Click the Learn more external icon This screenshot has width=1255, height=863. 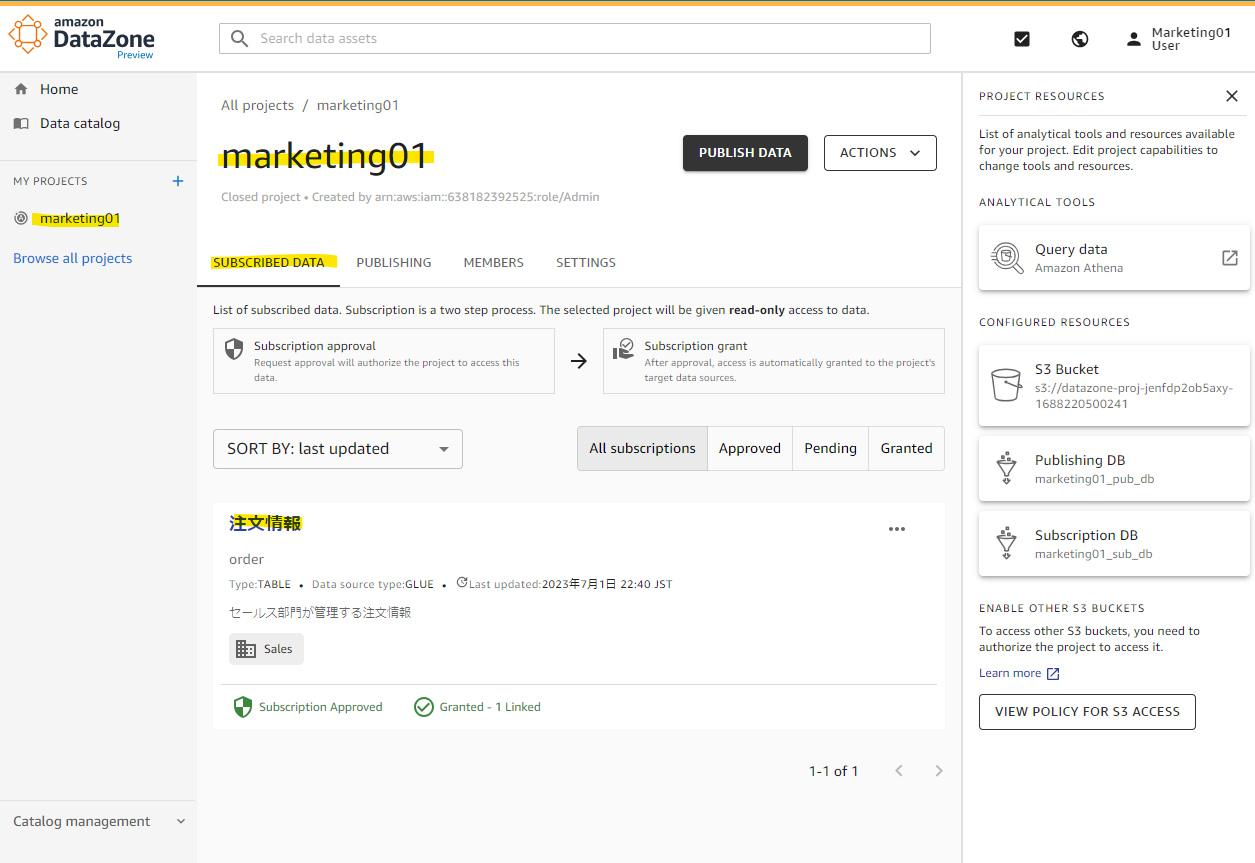[x=1053, y=673]
